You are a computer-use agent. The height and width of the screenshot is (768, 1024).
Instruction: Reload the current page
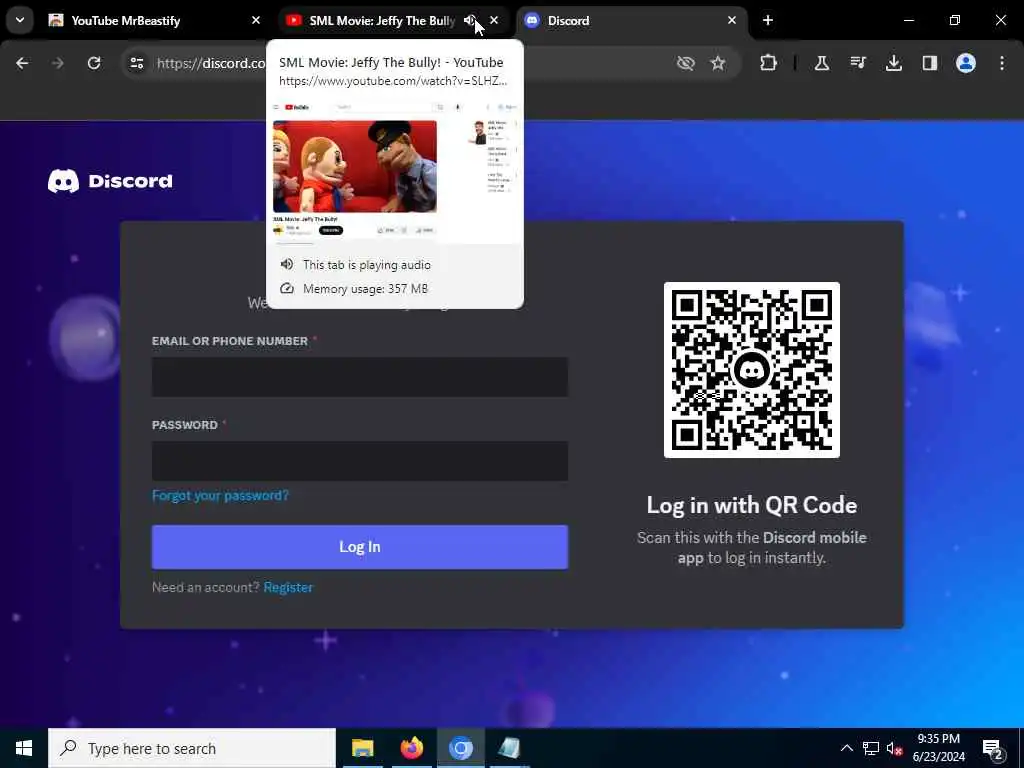94,63
